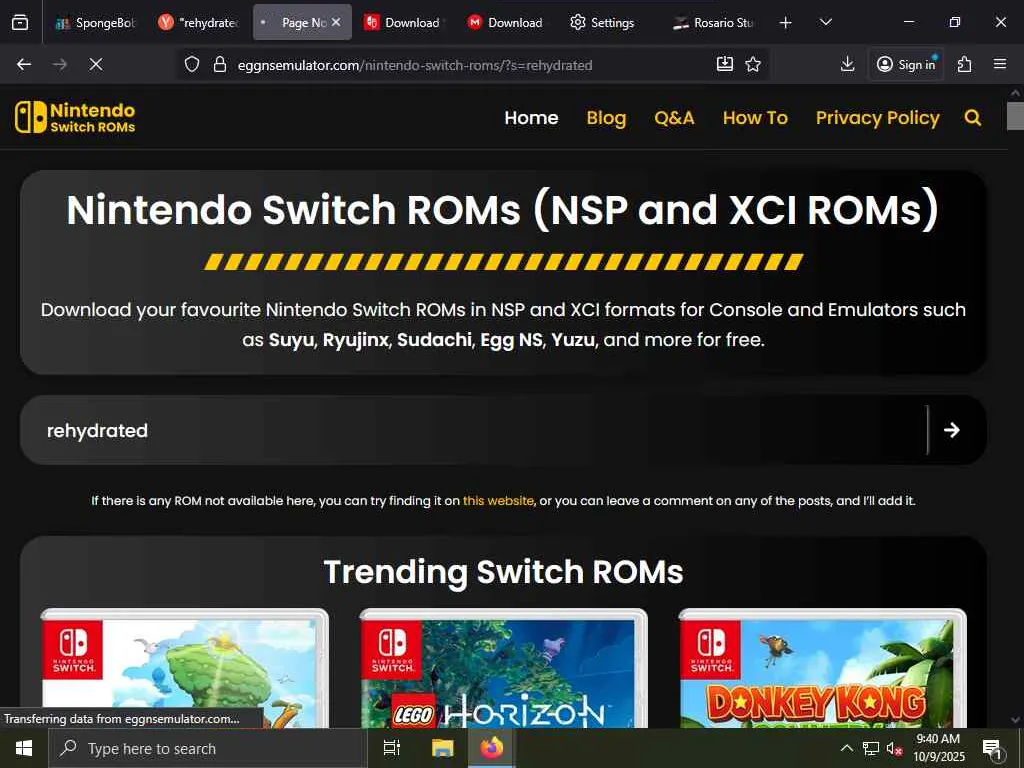
Task: Open tracking protection shield icon
Action: (191, 64)
